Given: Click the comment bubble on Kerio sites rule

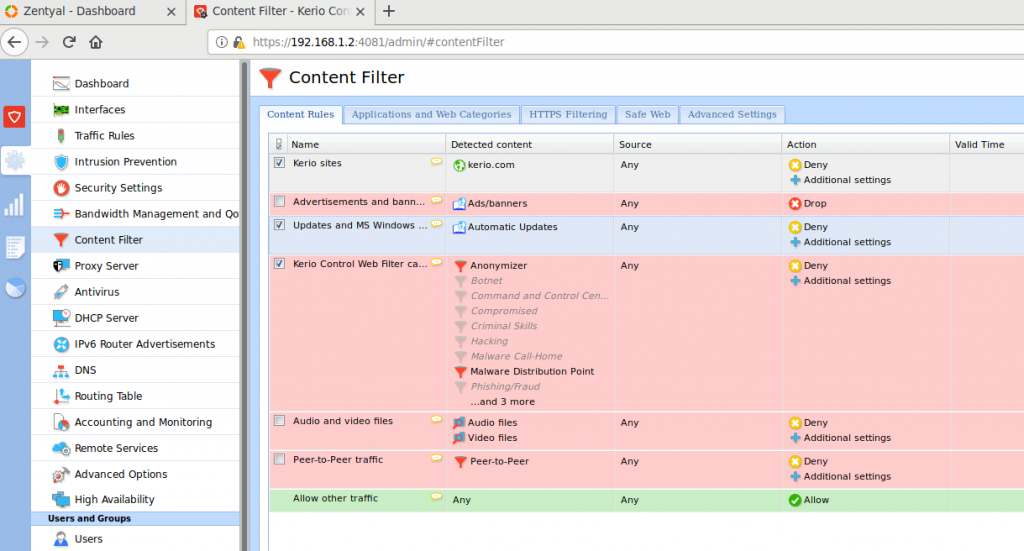Looking at the screenshot, I should pos(436,162).
